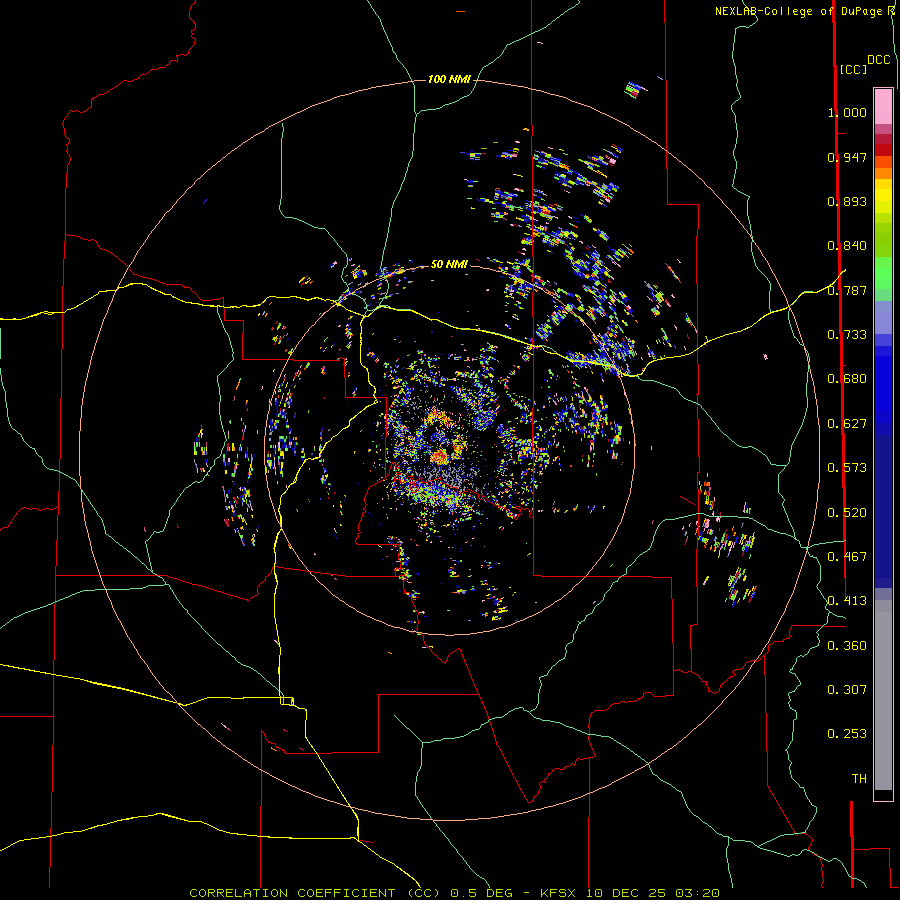Click the 0.573 scale value
The height and width of the screenshot is (900, 900).
(847, 468)
